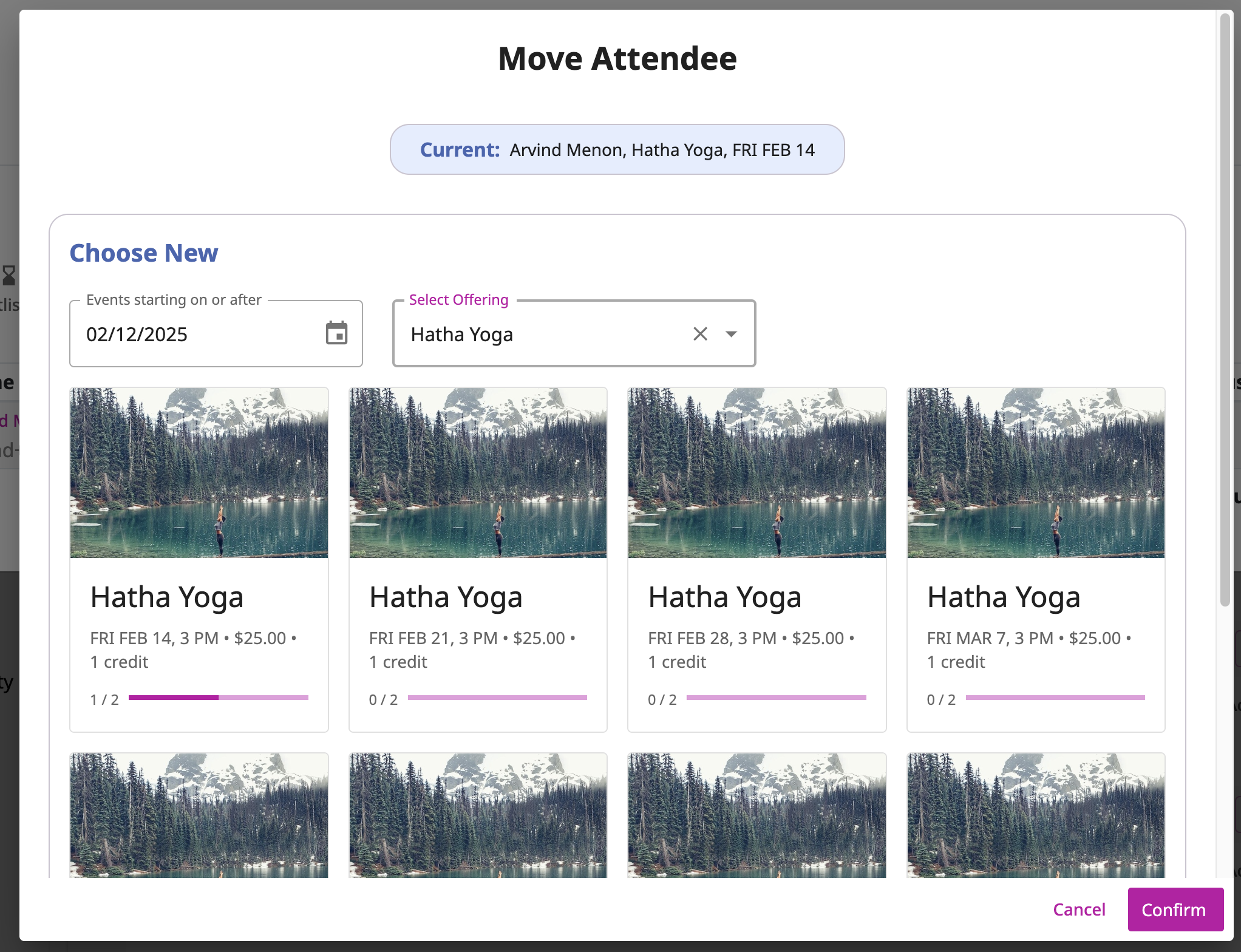1241x952 pixels.
Task: Click the Hatha Yoga title on FEB 14 card
Action: click(x=167, y=597)
